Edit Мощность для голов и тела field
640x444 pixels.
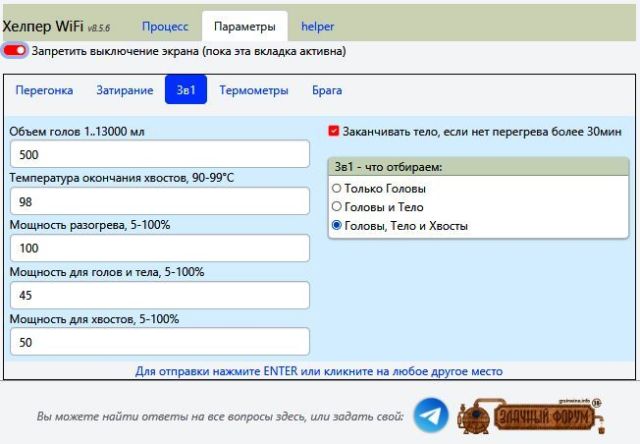pyautogui.click(x=160, y=295)
